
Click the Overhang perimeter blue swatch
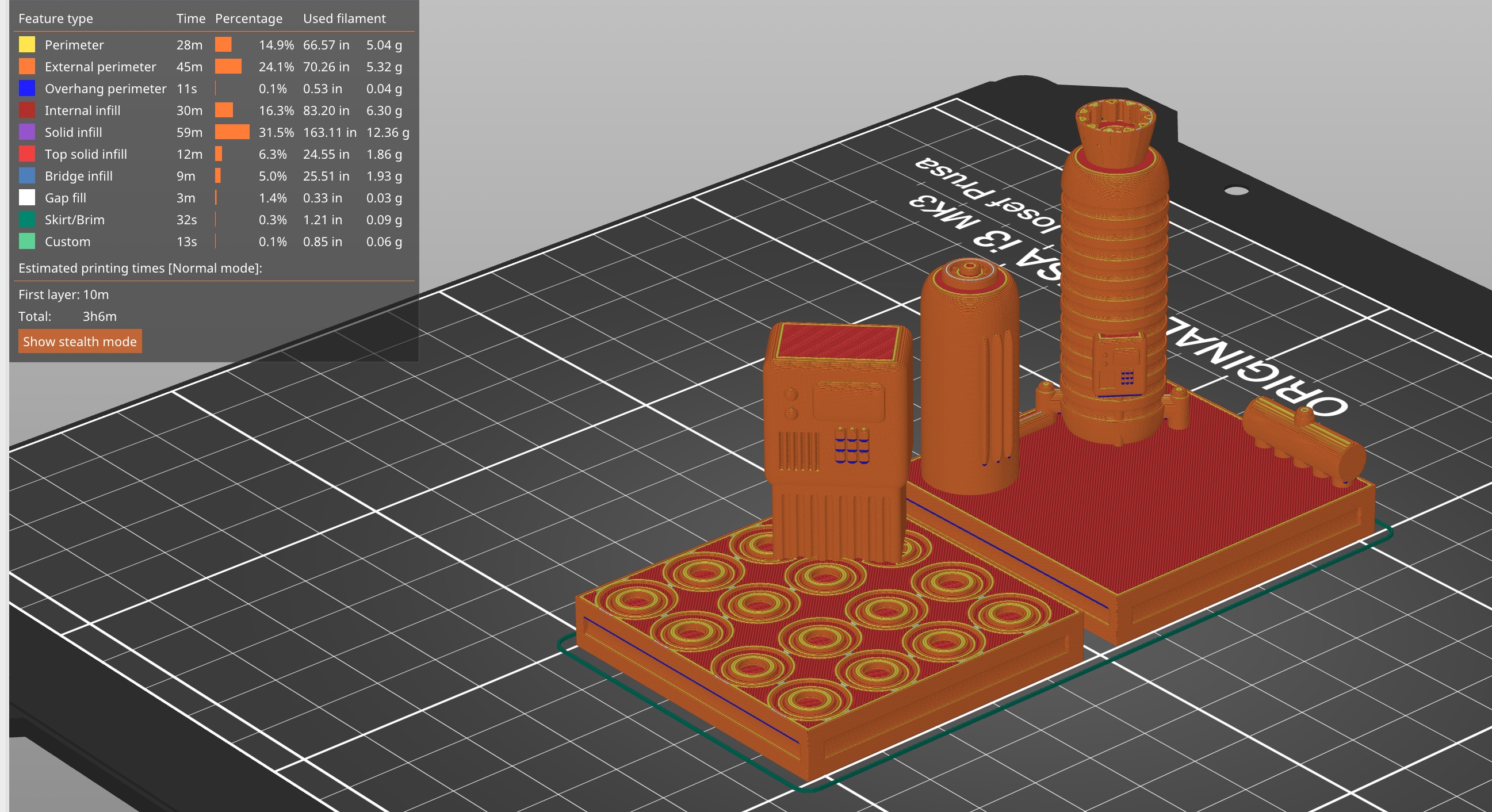tap(26, 89)
